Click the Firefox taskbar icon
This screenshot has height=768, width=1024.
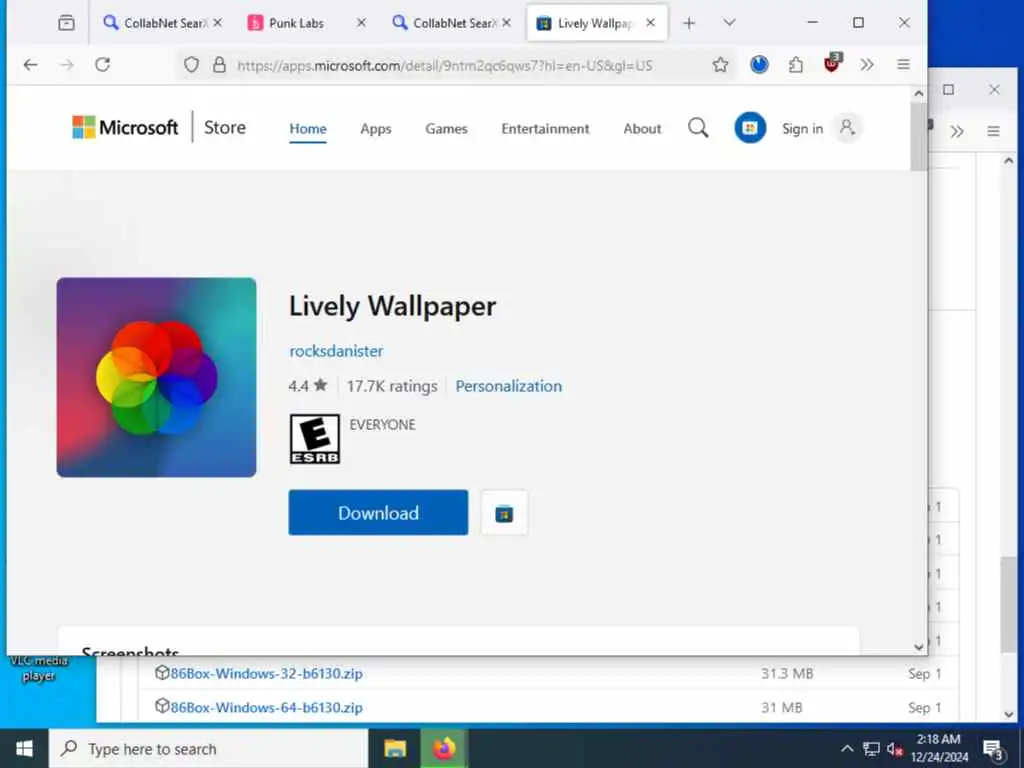(x=444, y=748)
